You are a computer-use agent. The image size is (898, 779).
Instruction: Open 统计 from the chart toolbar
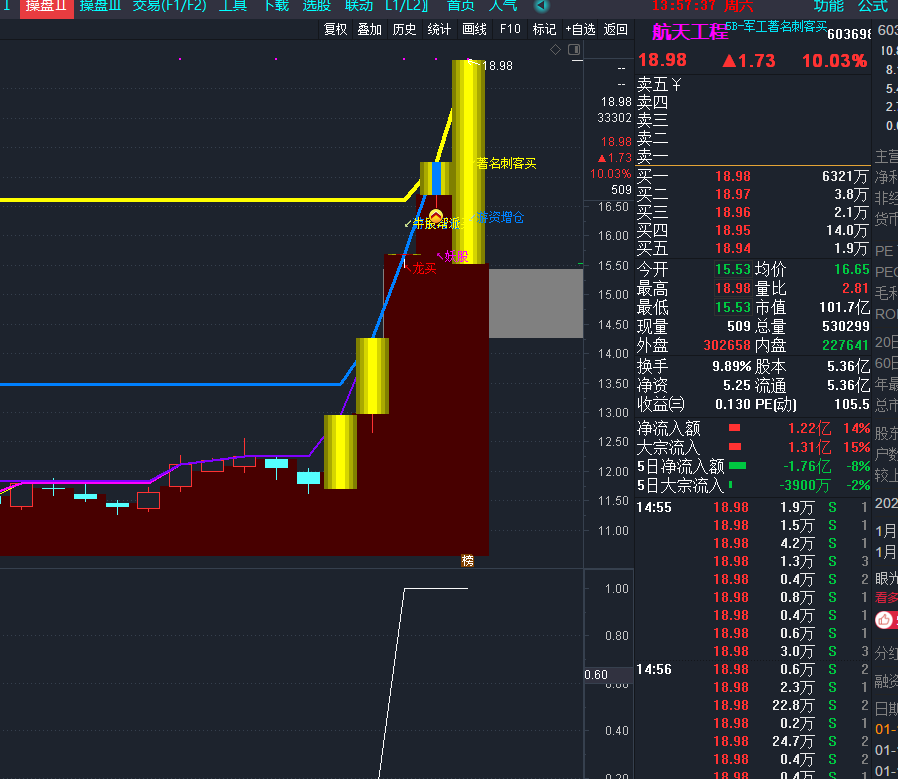[439, 29]
